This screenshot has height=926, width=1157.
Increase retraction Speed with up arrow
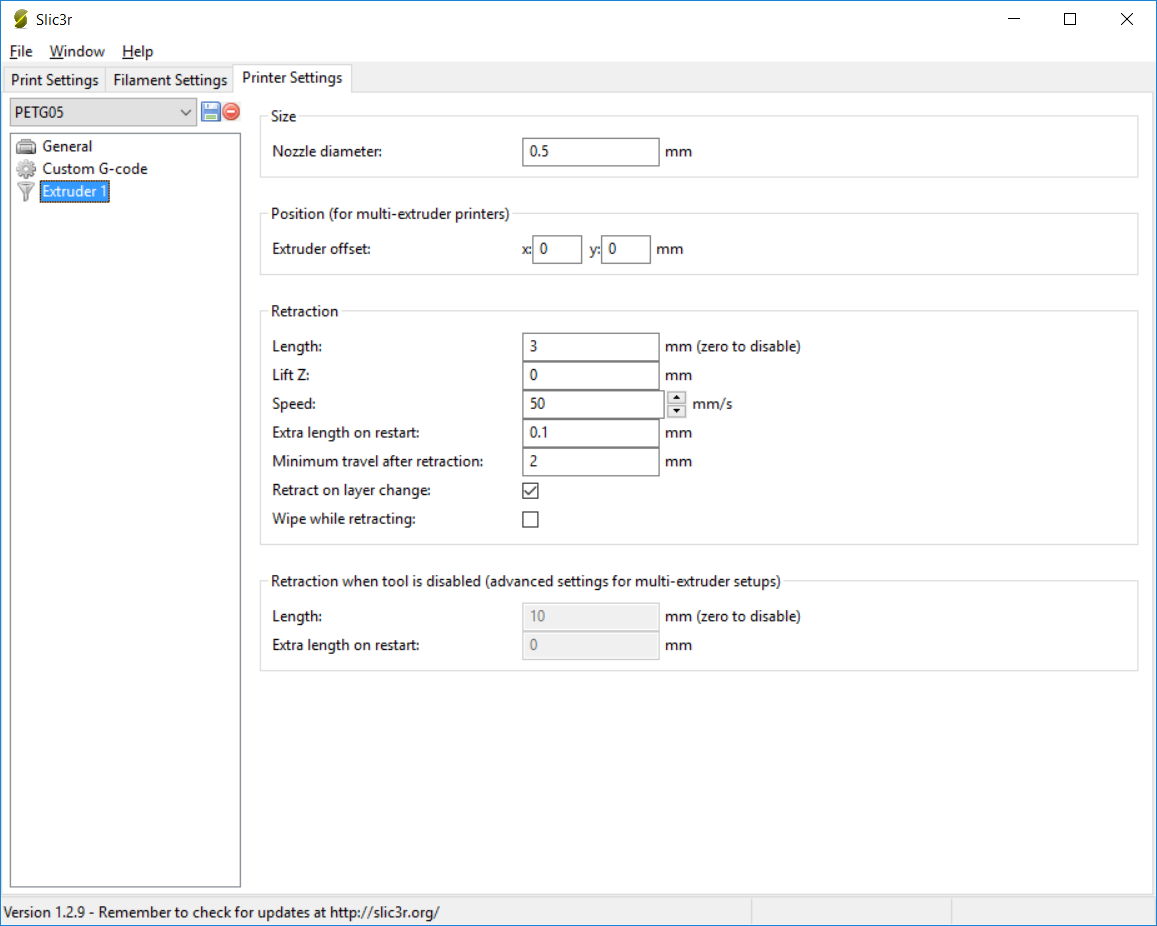point(677,398)
